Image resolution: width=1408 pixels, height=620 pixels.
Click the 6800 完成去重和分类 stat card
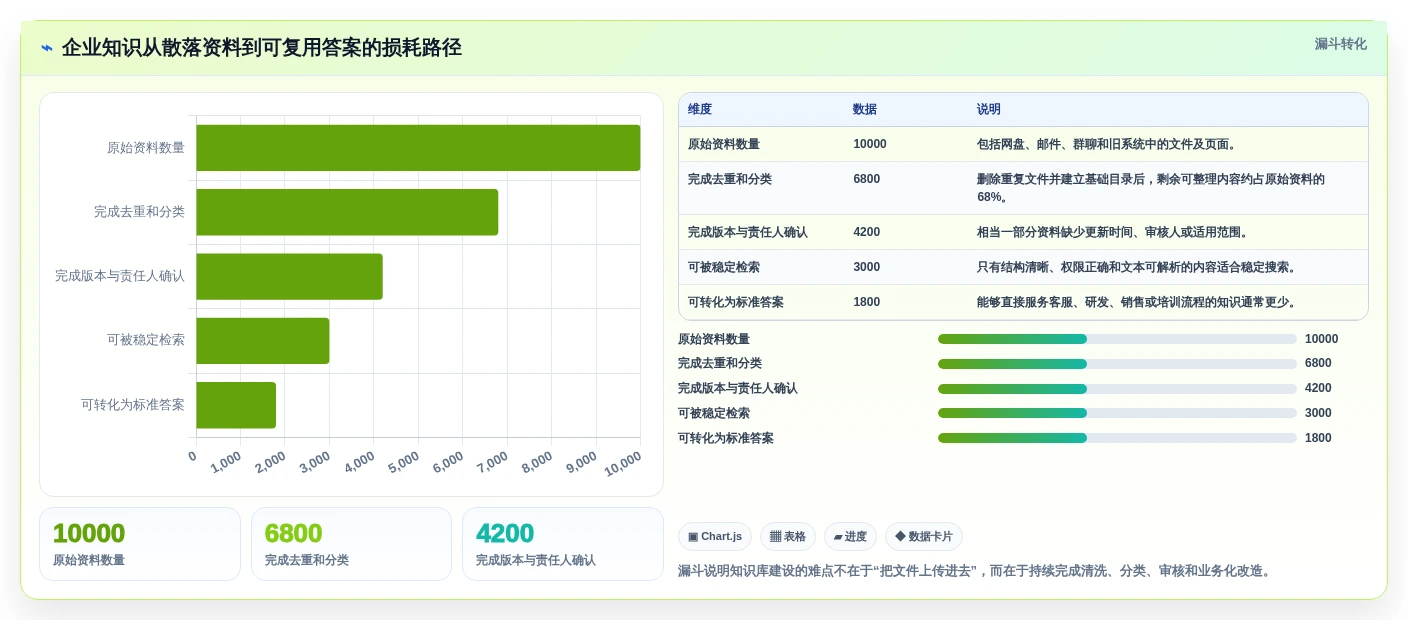351,544
